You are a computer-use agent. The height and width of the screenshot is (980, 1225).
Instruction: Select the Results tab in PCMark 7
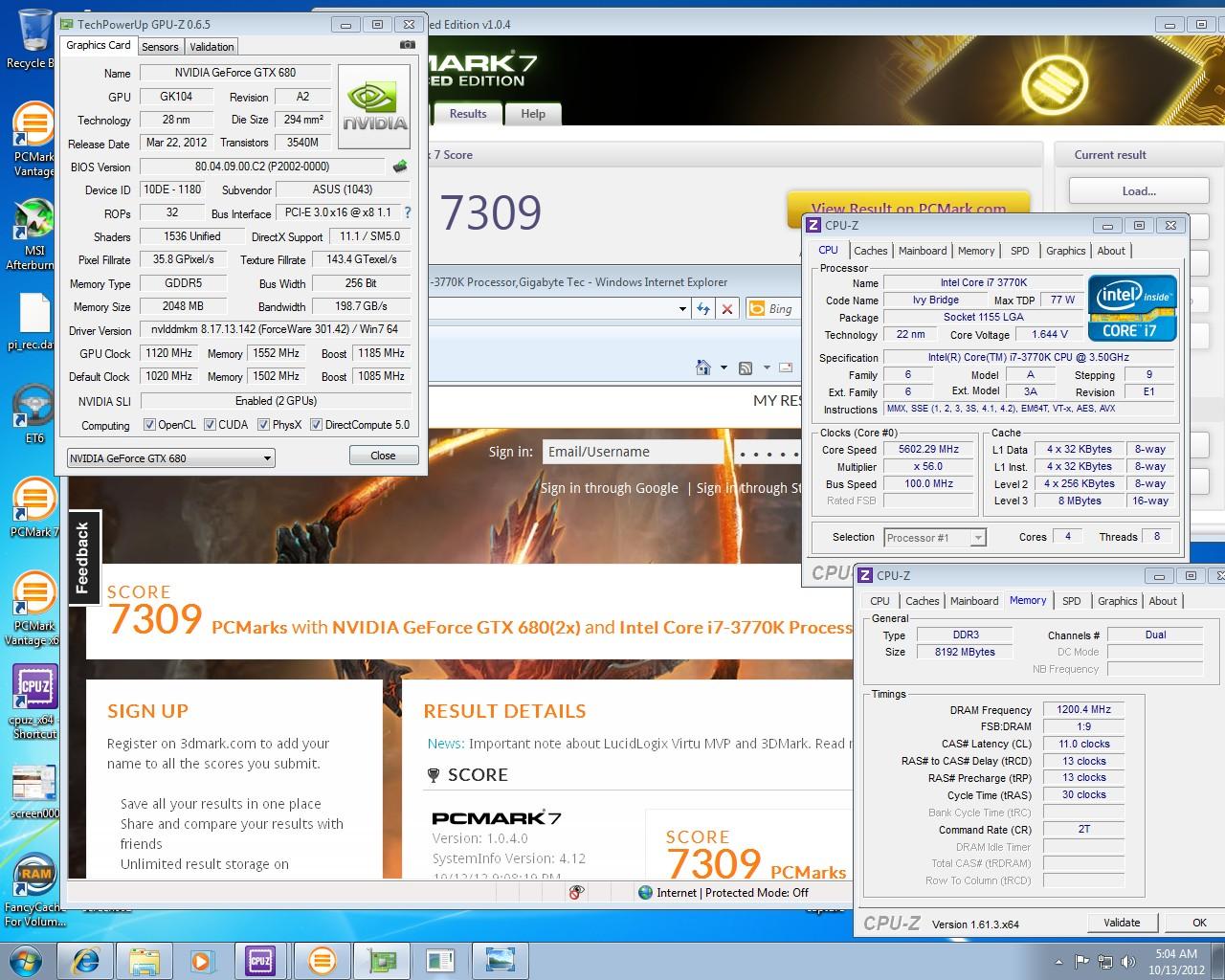[468, 114]
